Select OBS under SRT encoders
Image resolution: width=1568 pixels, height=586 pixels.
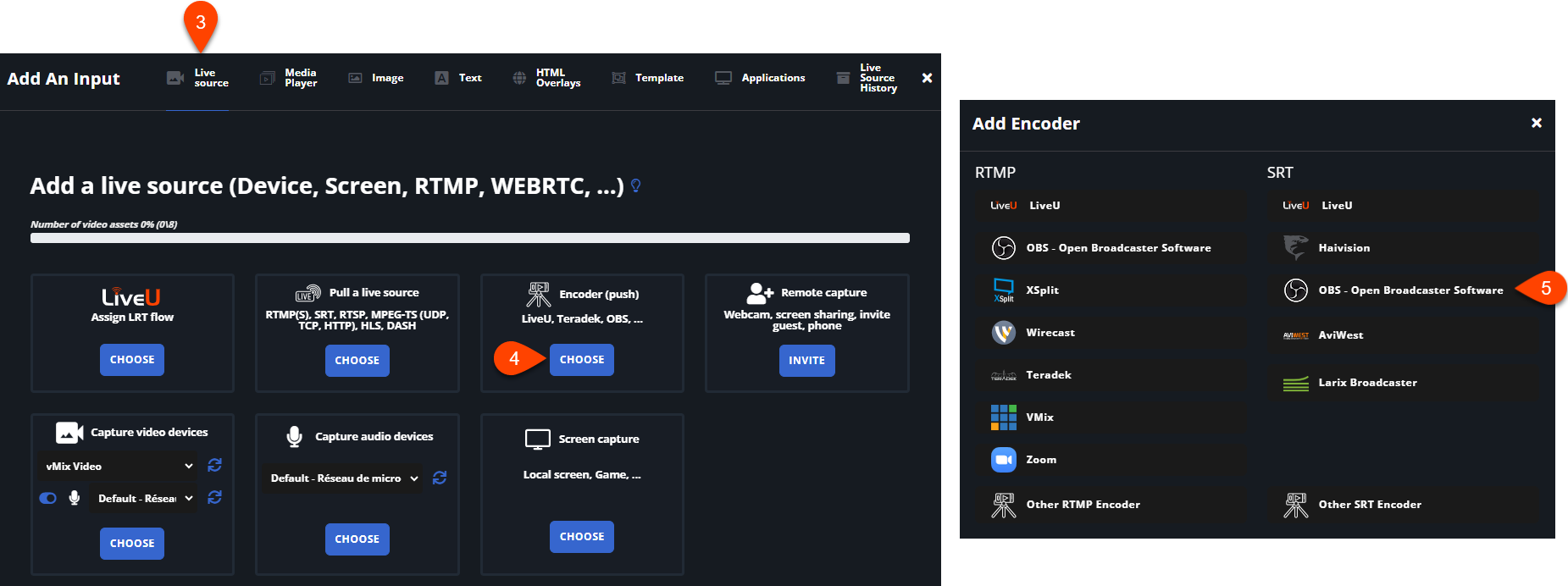[1404, 290]
